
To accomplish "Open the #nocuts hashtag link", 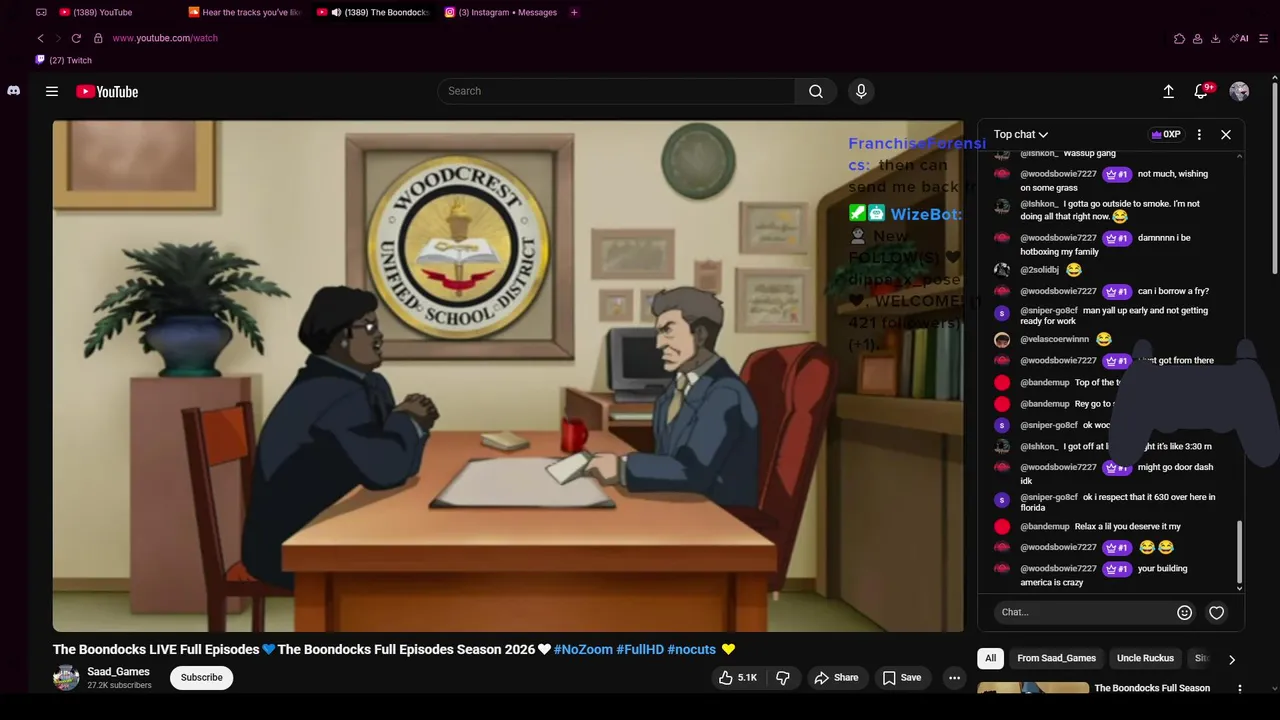I will pyautogui.click(x=692, y=649).
